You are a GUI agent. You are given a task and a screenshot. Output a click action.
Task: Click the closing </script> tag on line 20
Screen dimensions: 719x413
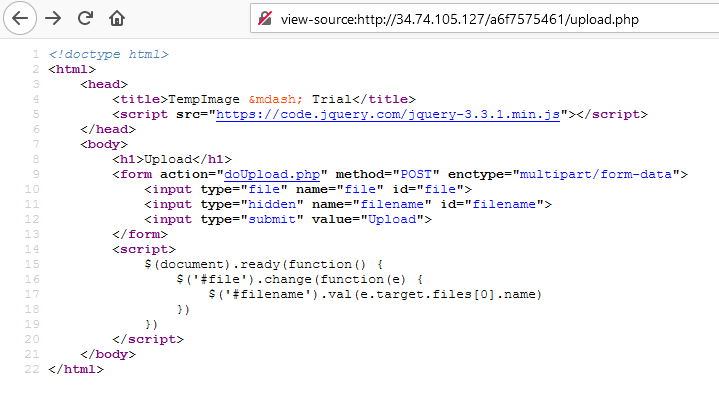[x=148, y=339]
